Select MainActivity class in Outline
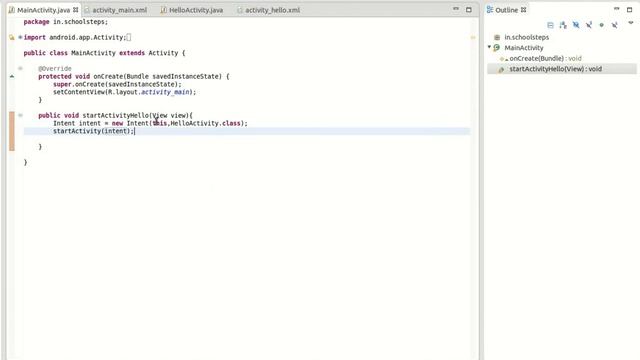640x360 pixels. (524, 48)
